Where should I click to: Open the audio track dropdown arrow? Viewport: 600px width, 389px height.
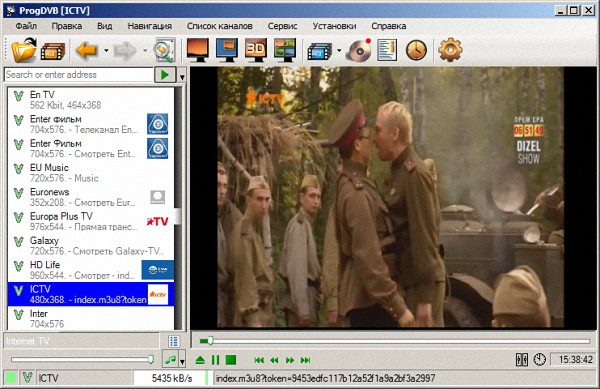(x=182, y=361)
